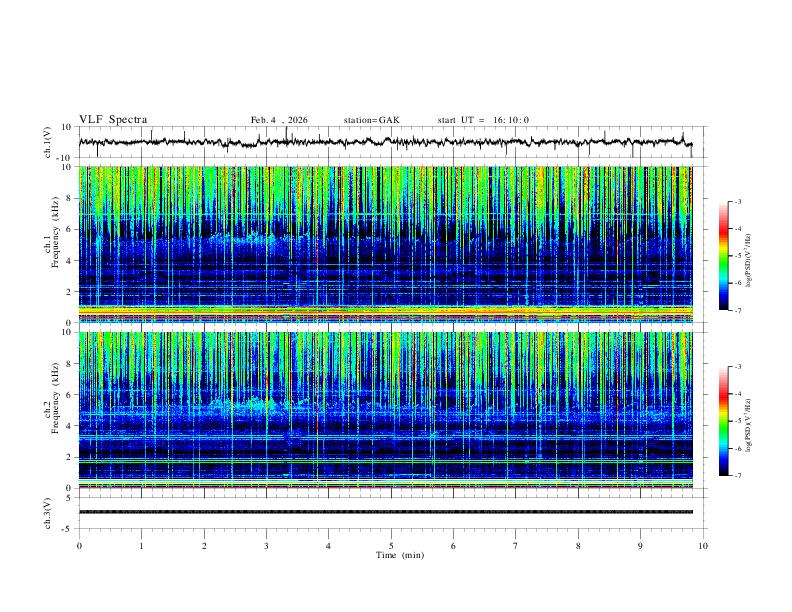This screenshot has width=792, height=612.
Task: Click tick label "10" on the Time axis
Action: 703,546
